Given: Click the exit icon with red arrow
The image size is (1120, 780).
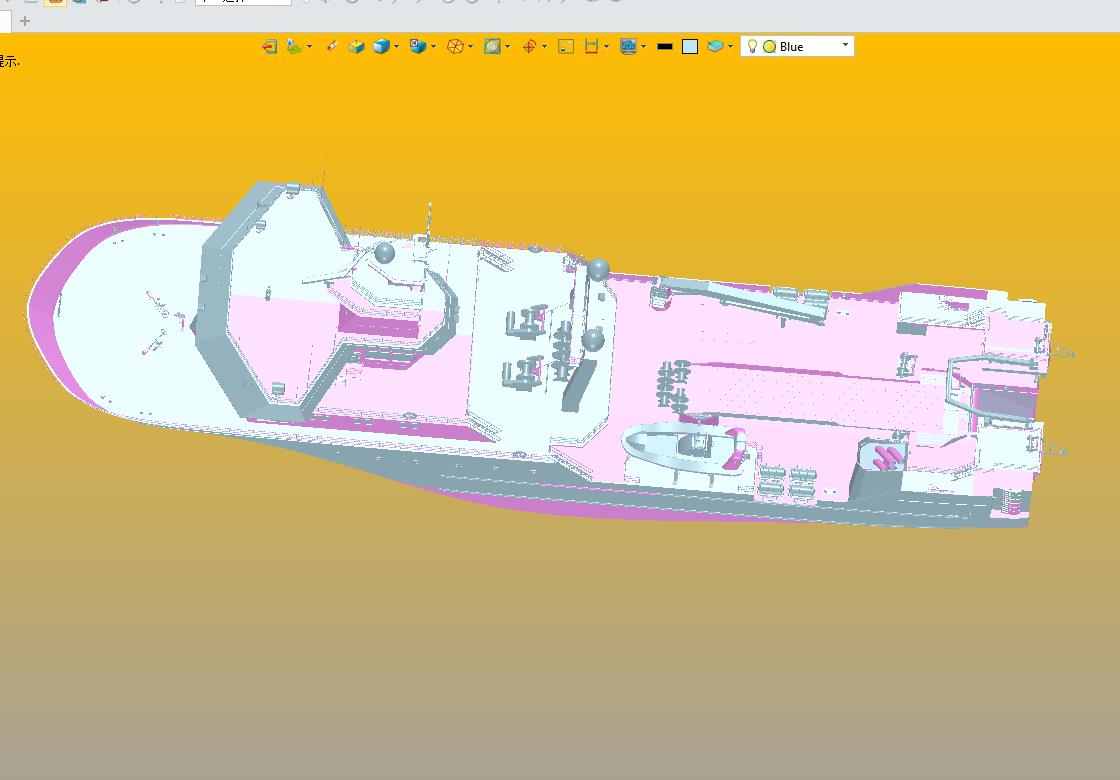Looking at the screenshot, I should pos(269,46).
